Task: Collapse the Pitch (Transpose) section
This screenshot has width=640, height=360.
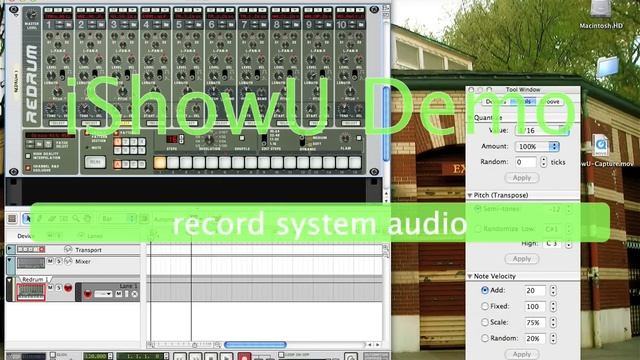Action: coord(470,196)
